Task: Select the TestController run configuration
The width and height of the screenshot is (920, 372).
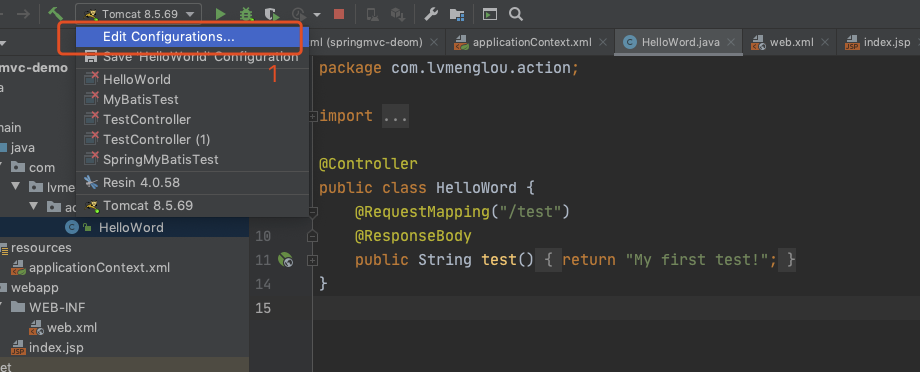Action: pos(192,119)
